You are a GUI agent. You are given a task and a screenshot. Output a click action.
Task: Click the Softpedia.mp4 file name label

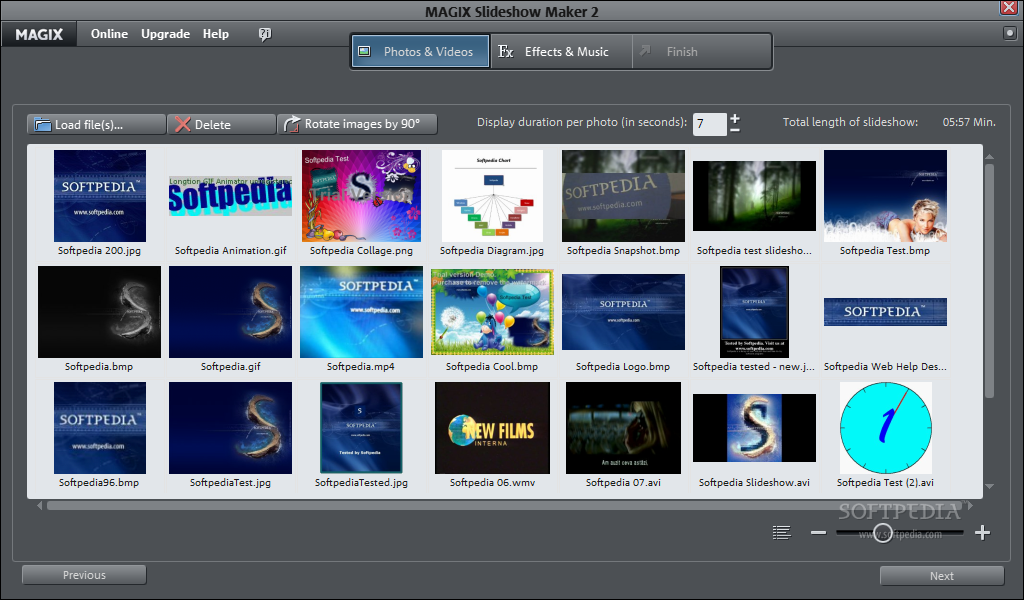pyautogui.click(x=360, y=367)
